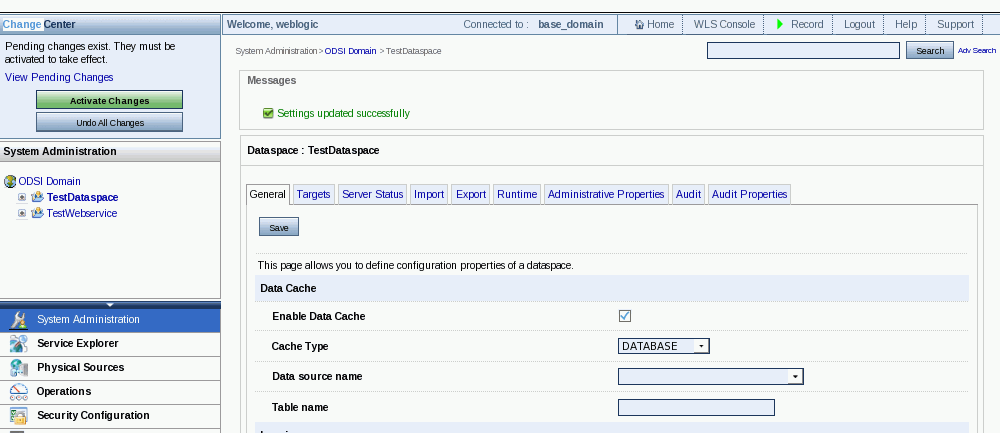
Task: Click the System Administration tools icon
Action: pos(19,319)
